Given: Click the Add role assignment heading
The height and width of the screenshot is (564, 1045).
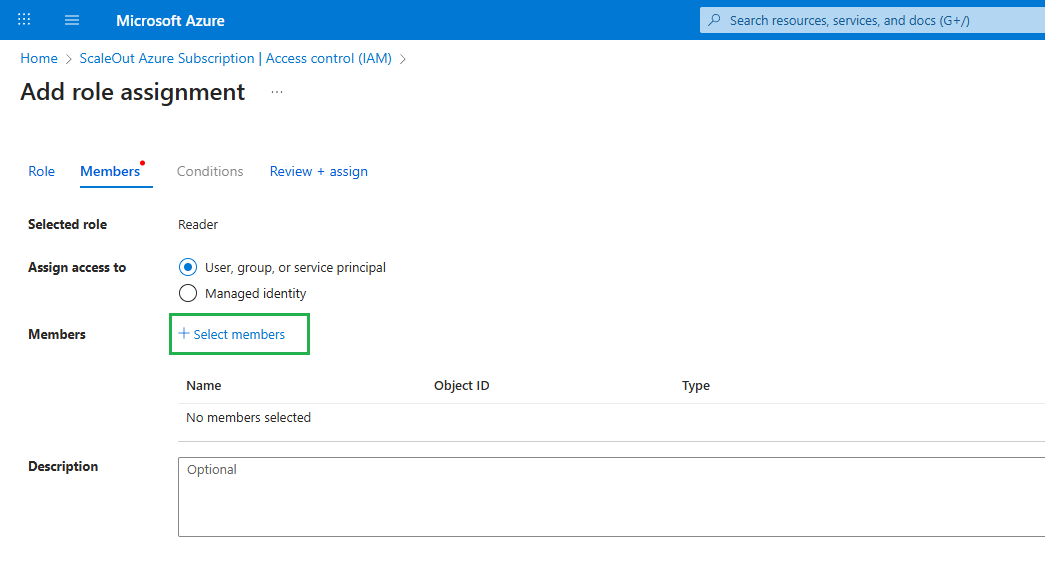Looking at the screenshot, I should pos(133,92).
